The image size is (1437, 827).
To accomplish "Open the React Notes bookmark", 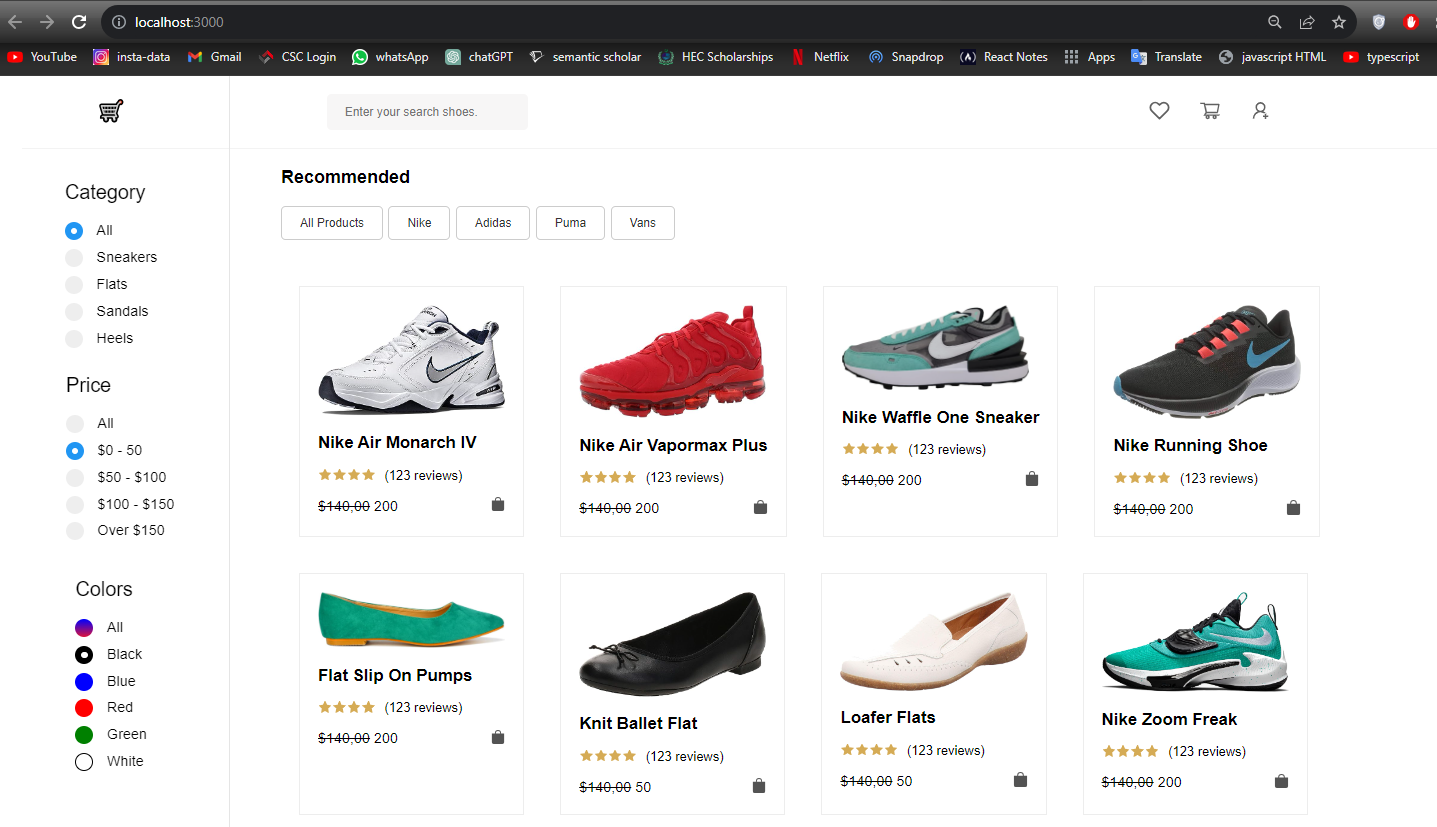I will [x=1004, y=57].
